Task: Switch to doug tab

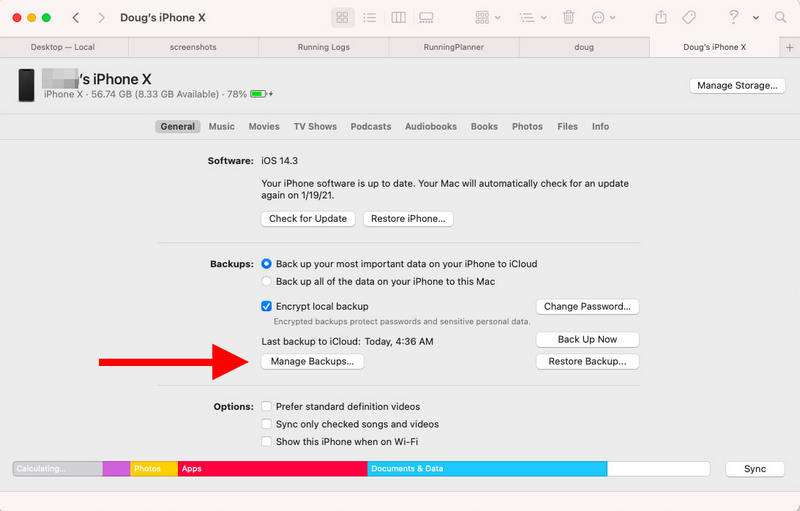Action: pyautogui.click(x=584, y=47)
